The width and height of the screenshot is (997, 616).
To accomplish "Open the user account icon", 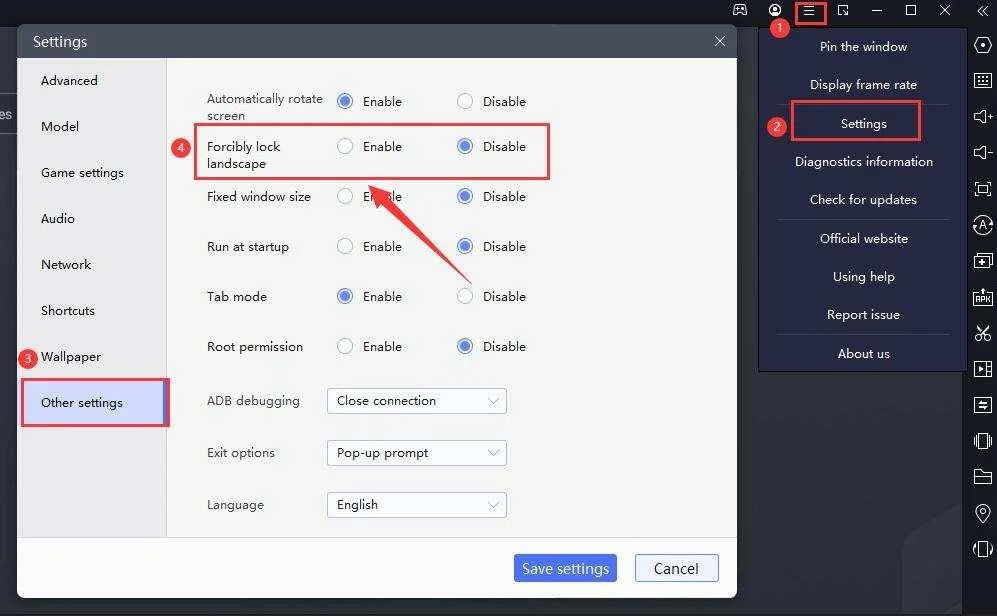I will 774,10.
